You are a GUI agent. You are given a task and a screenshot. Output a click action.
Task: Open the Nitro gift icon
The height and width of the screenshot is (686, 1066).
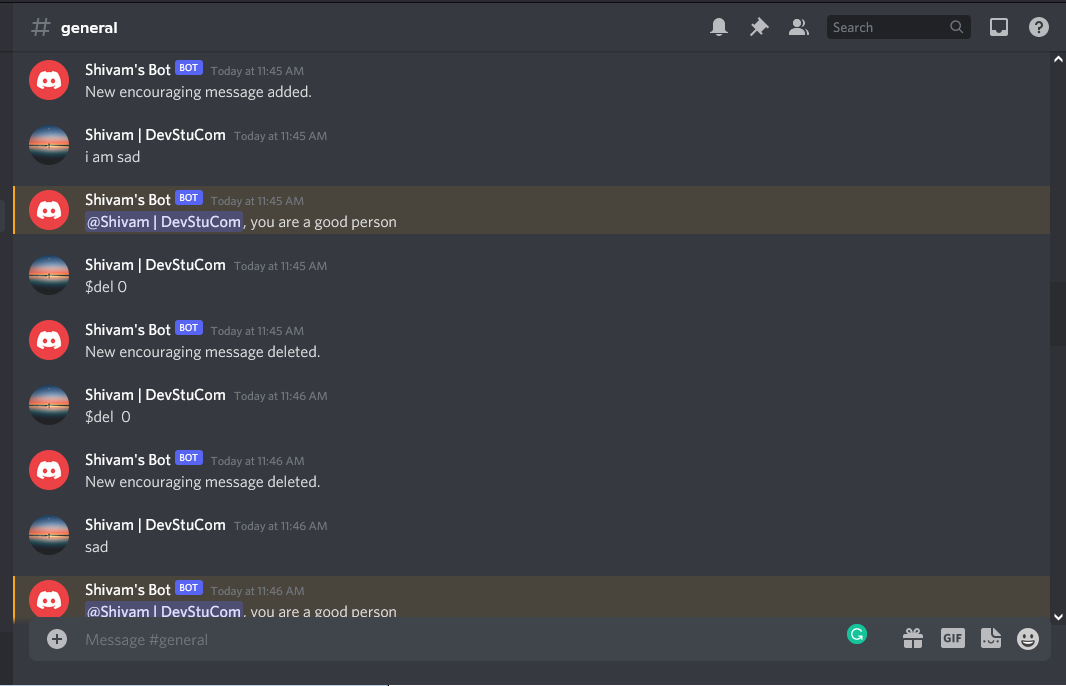913,638
